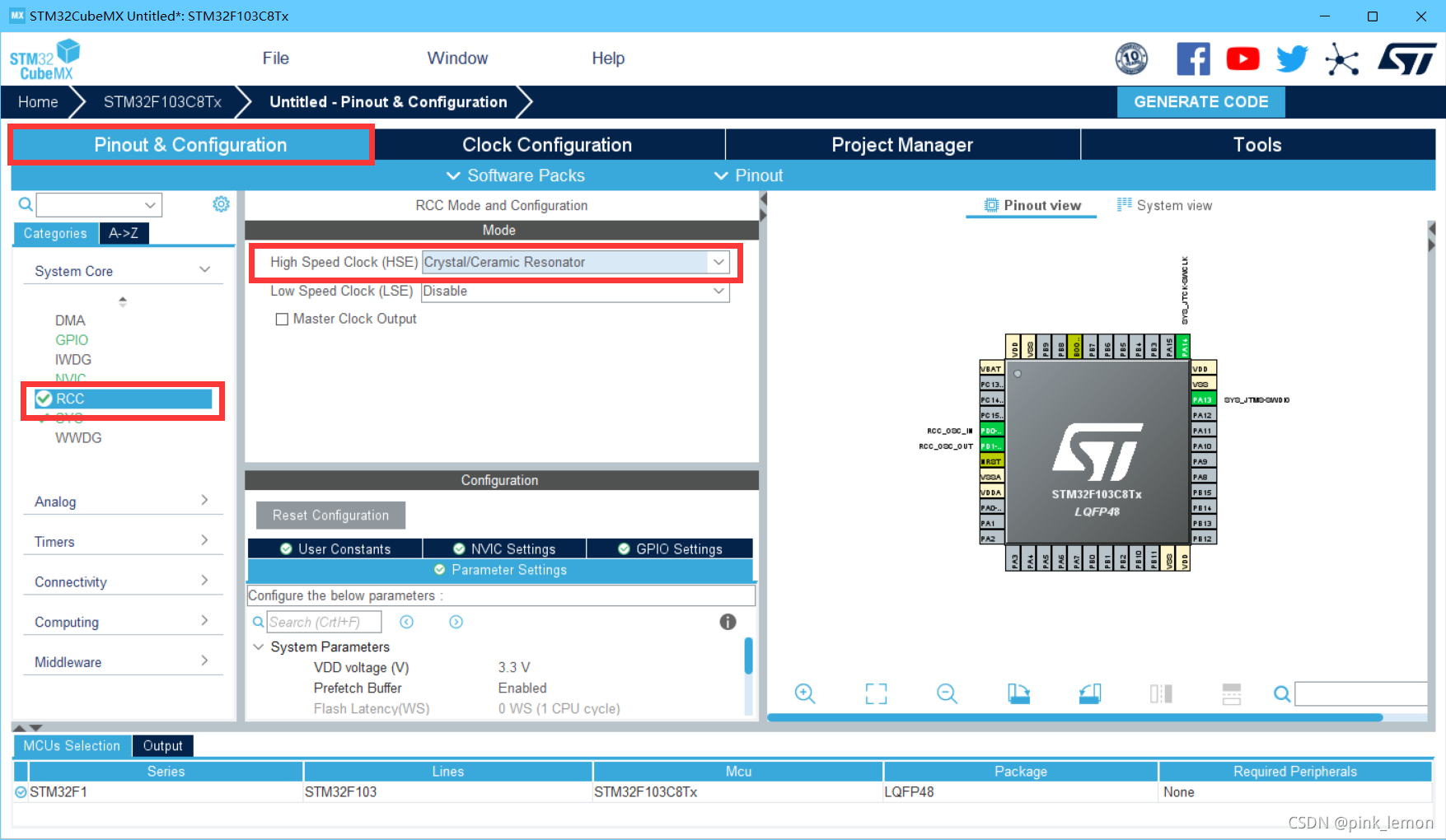Click the GENERATE CODE button
1446x840 pixels.
click(1200, 102)
